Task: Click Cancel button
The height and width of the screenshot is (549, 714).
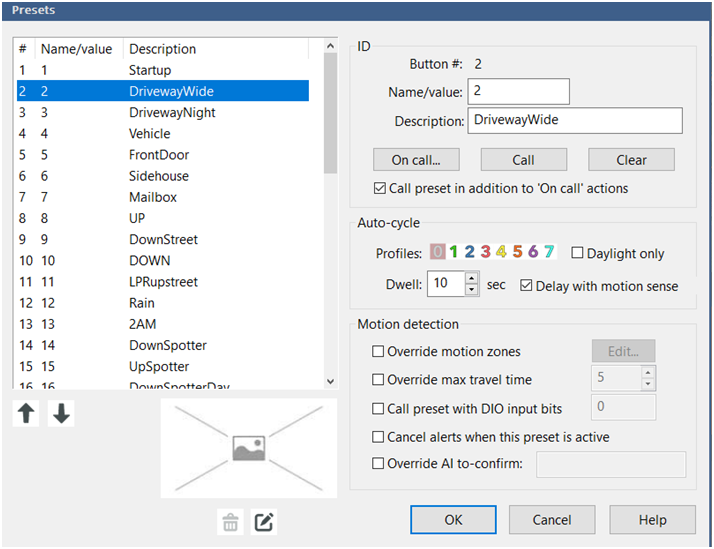Action: [x=552, y=519]
